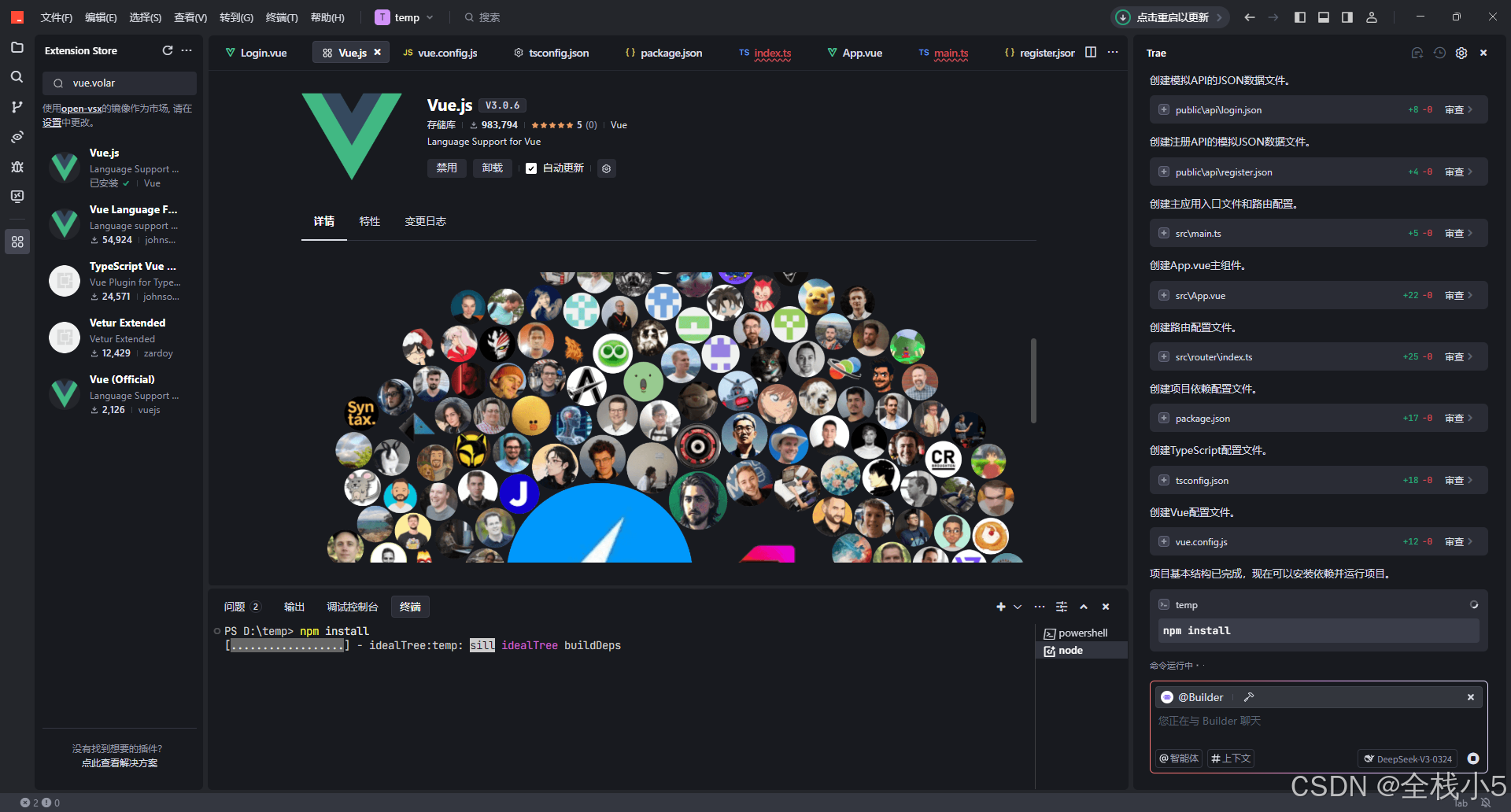Click the title bar search box
1511x812 pixels.
click(482, 17)
